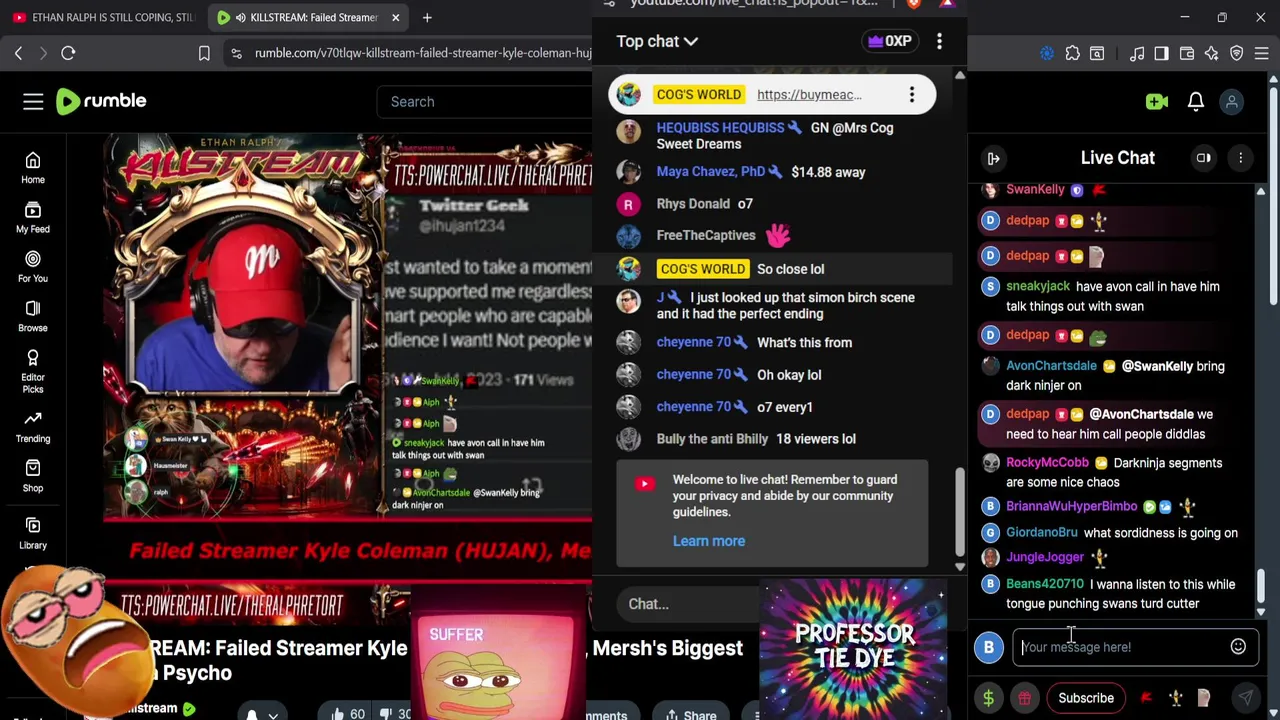Open Shop in the sidebar

(33, 476)
